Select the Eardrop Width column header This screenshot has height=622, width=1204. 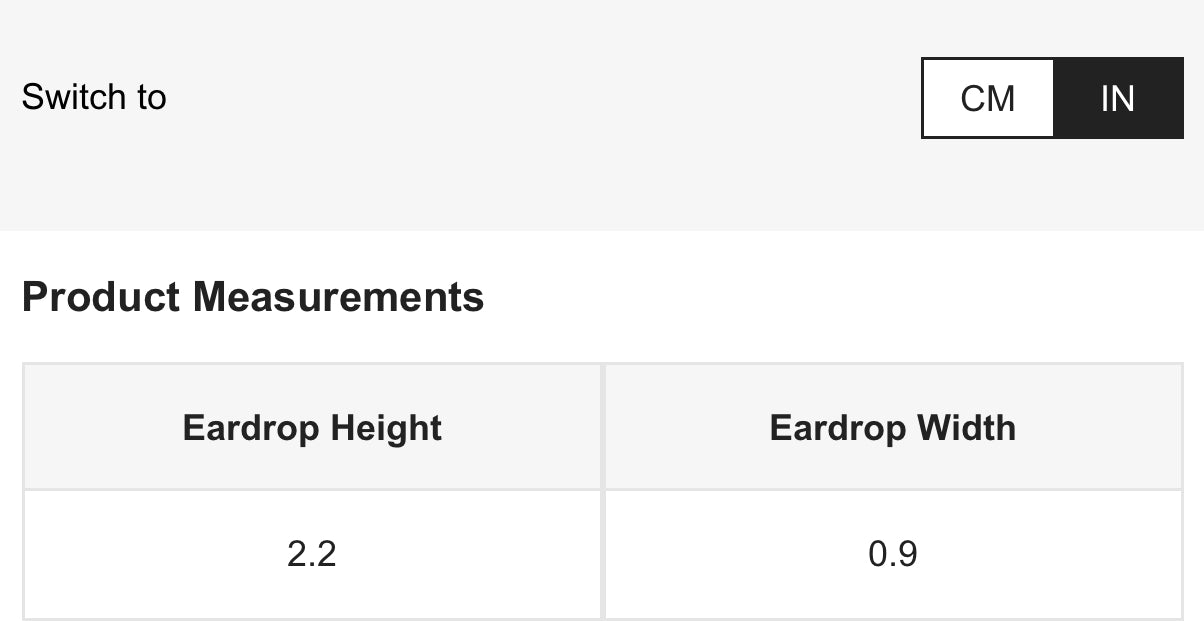(x=893, y=428)
